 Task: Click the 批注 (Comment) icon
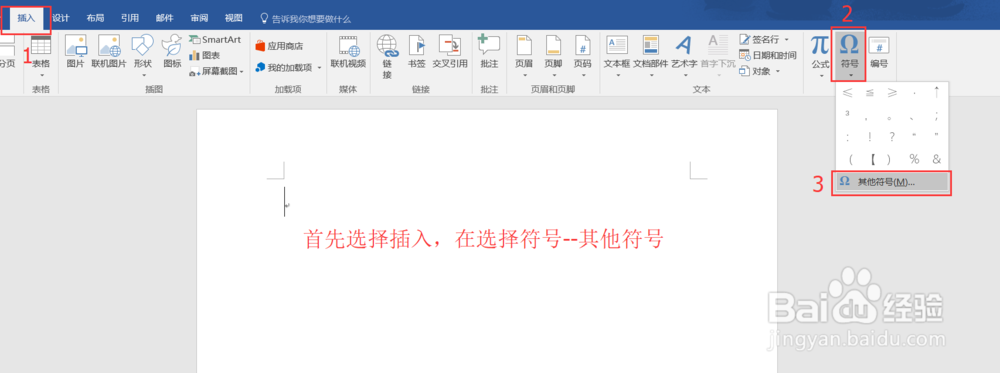click(x=489, y=52)
